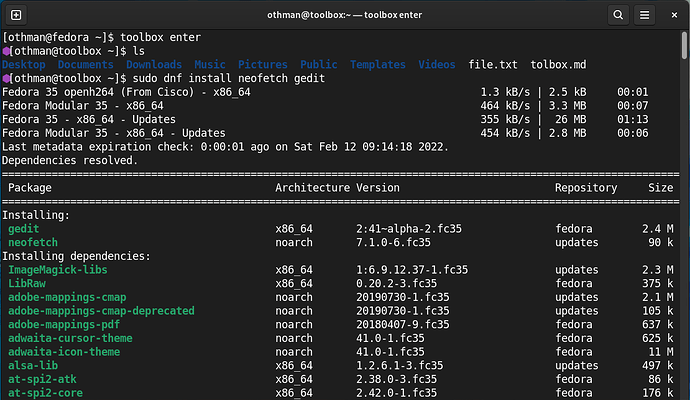
Task: Click the Public directory name
Action: [318, 64]
